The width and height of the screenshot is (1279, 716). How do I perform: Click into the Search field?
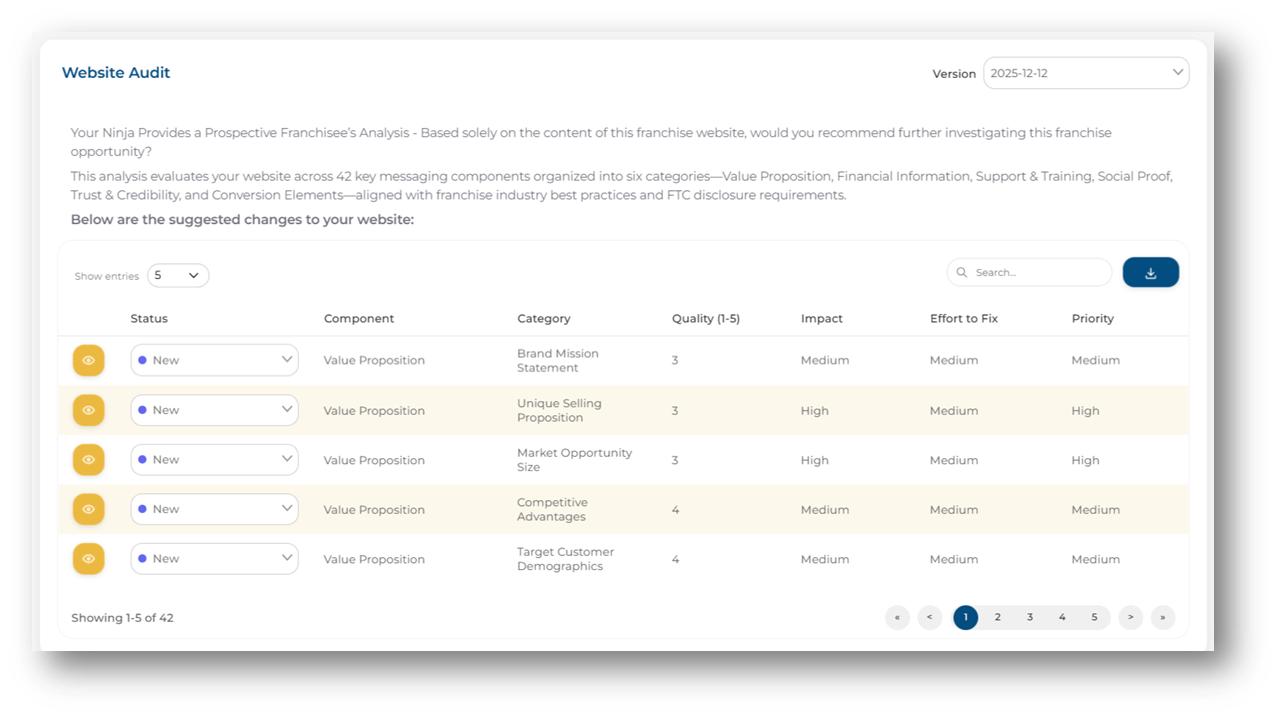click(1035, 272)
